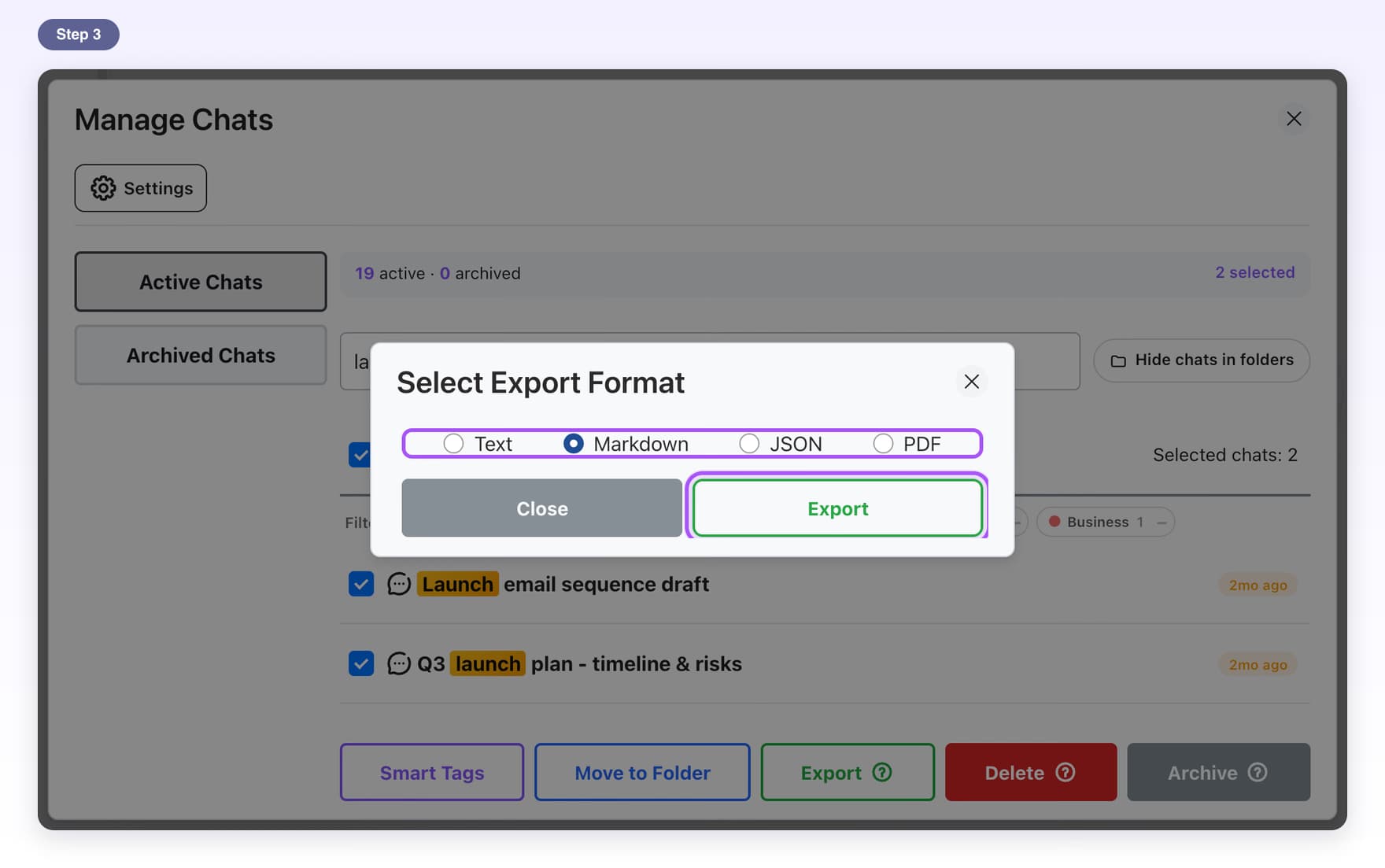1385x868 pixels.
Task: Click the red dot on the Business tag
Action: (x=1054, y=521)
